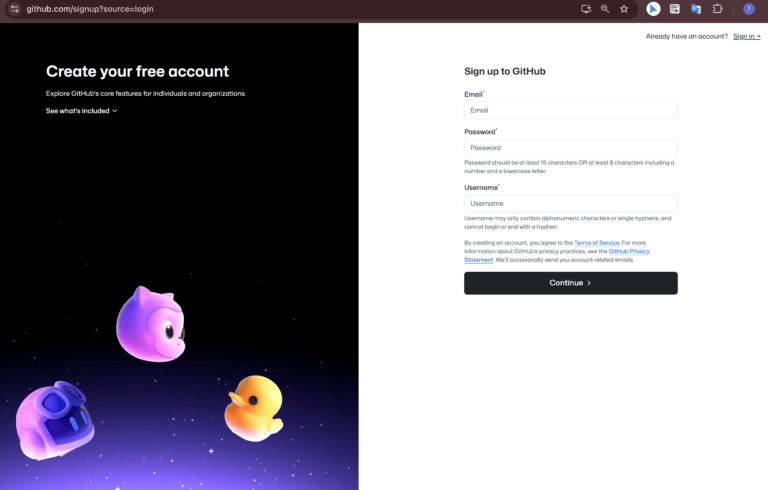
Task: Focus the Email input field
Action: point(571,110)
